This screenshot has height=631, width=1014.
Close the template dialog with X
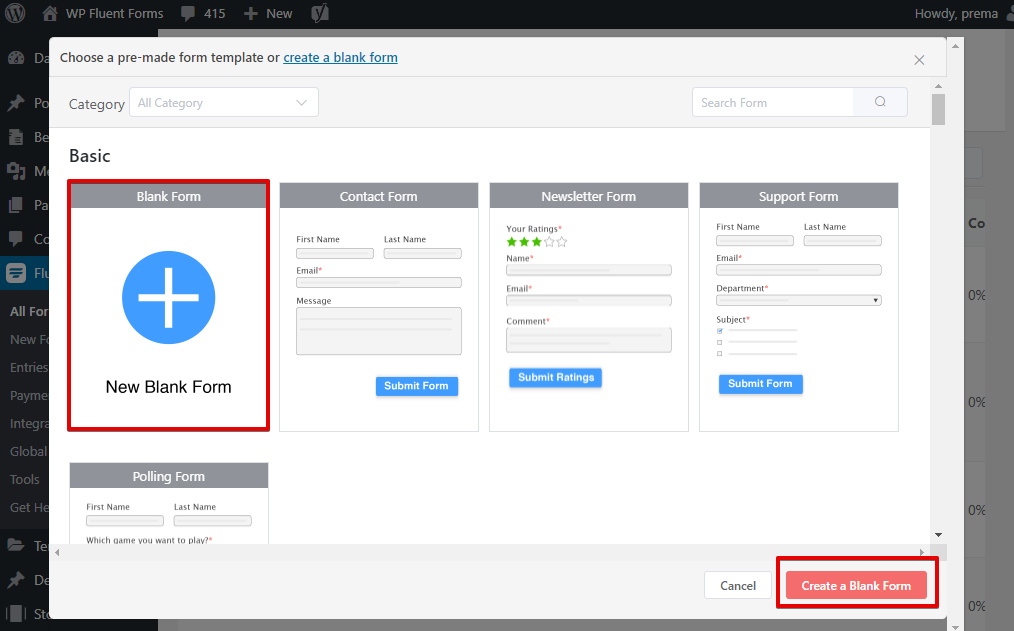919,60
